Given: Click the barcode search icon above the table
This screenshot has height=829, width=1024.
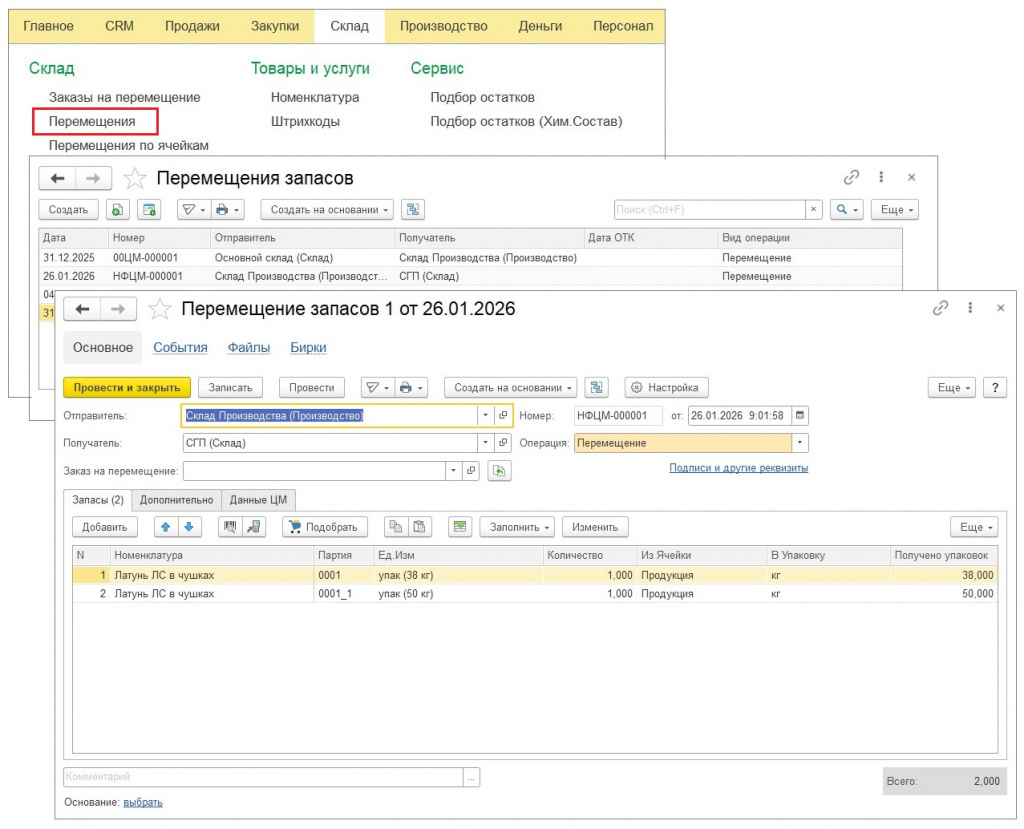Looking at the screenshot, I should pos(231,527).
